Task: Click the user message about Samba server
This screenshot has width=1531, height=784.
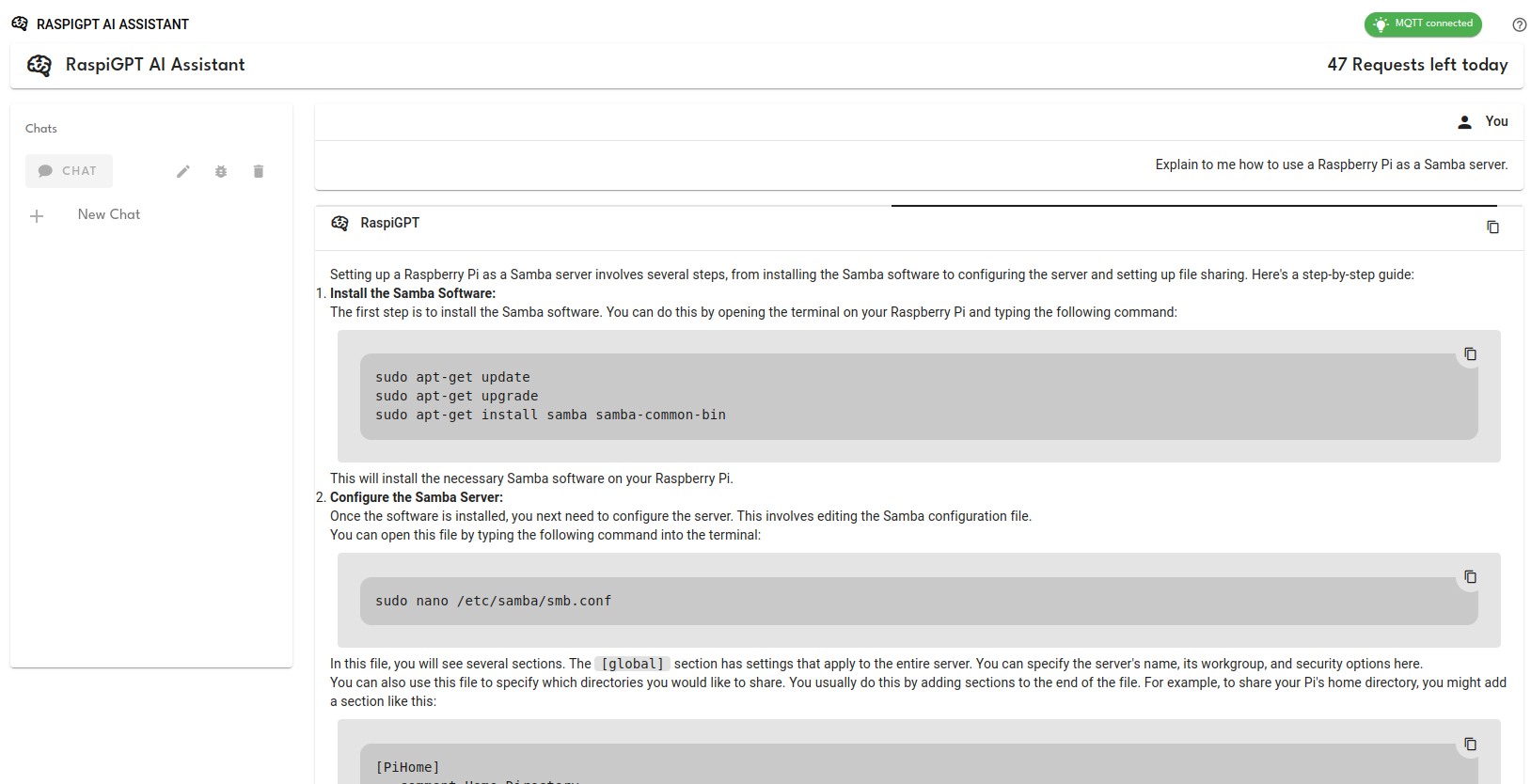Action: tap(1331, 165)
